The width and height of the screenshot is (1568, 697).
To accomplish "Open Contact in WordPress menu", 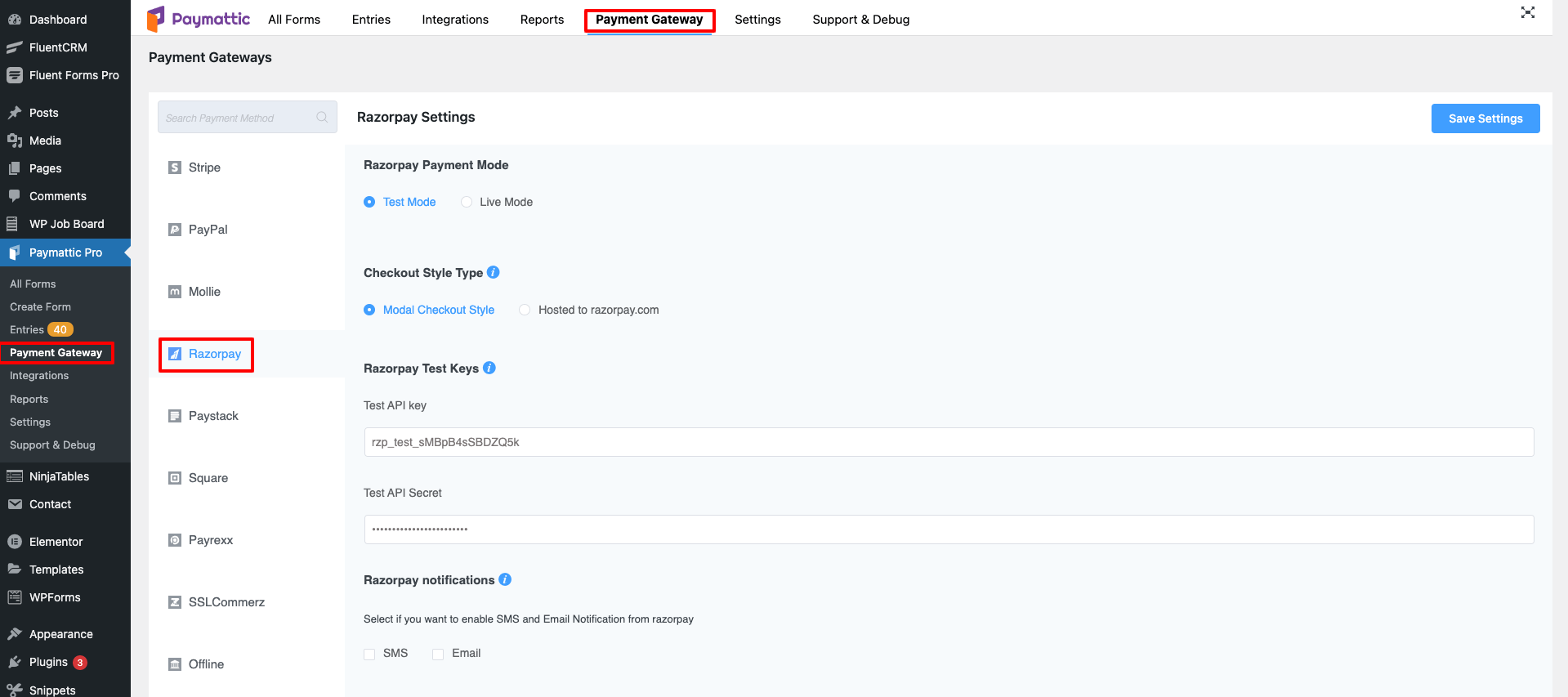I will [50, 504].
